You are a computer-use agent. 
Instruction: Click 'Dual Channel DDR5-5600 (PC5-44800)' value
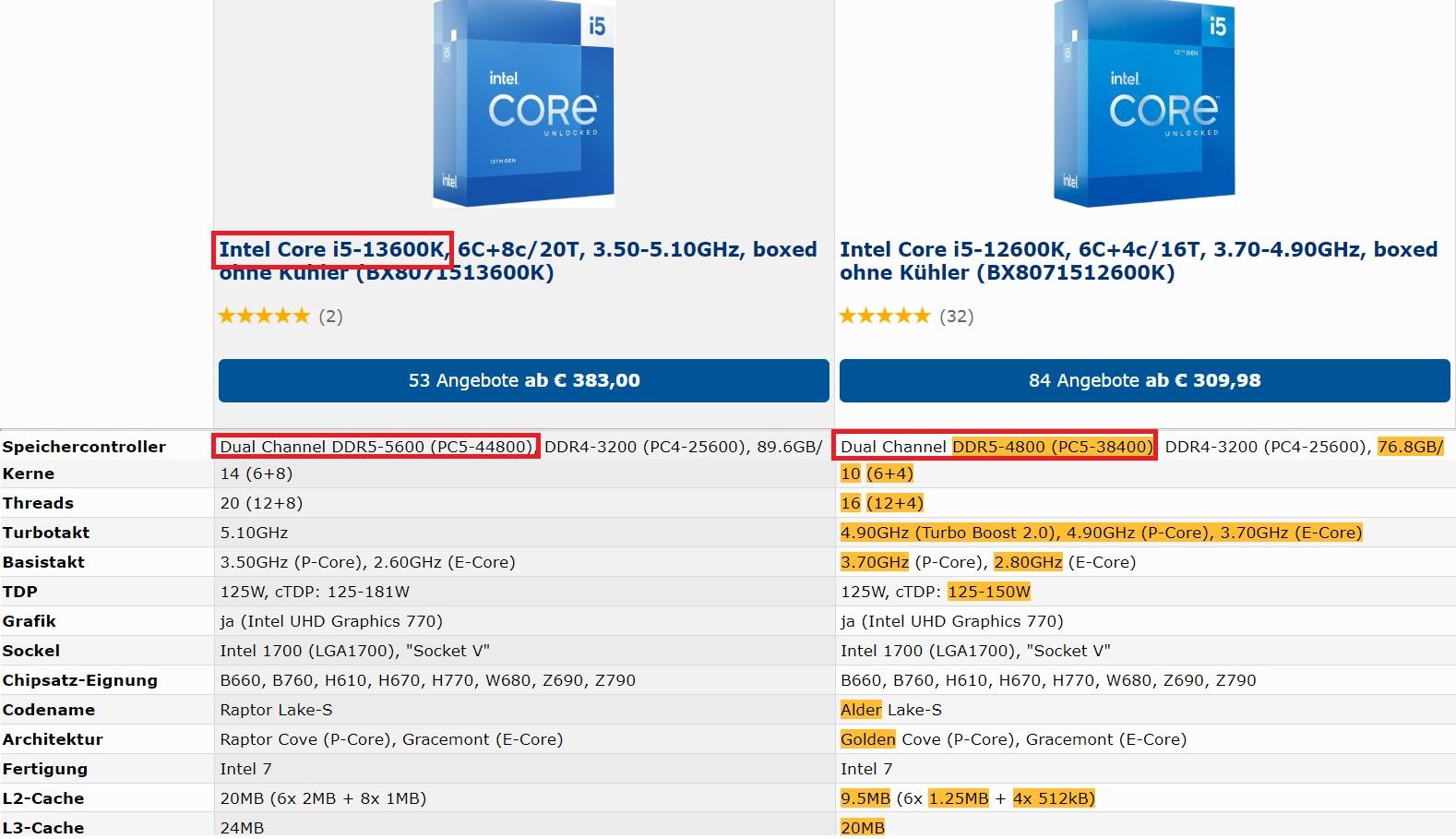click(376, 447)
